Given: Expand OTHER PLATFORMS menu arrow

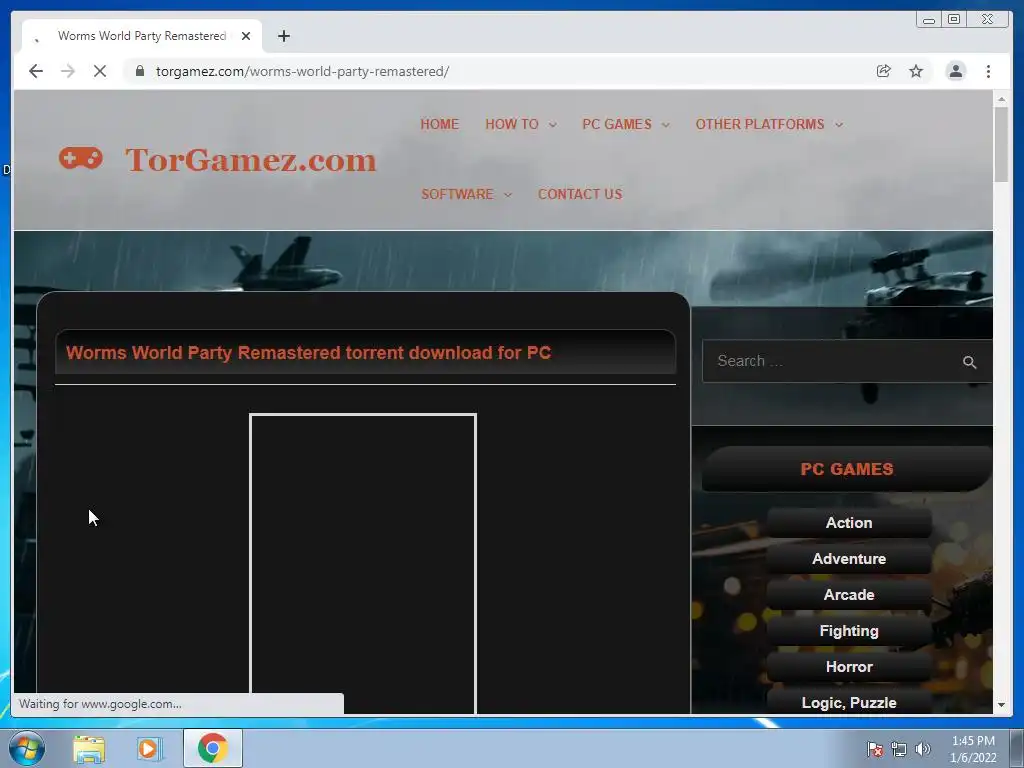Looking at the screenshot, I should click(x=839, y=125).
